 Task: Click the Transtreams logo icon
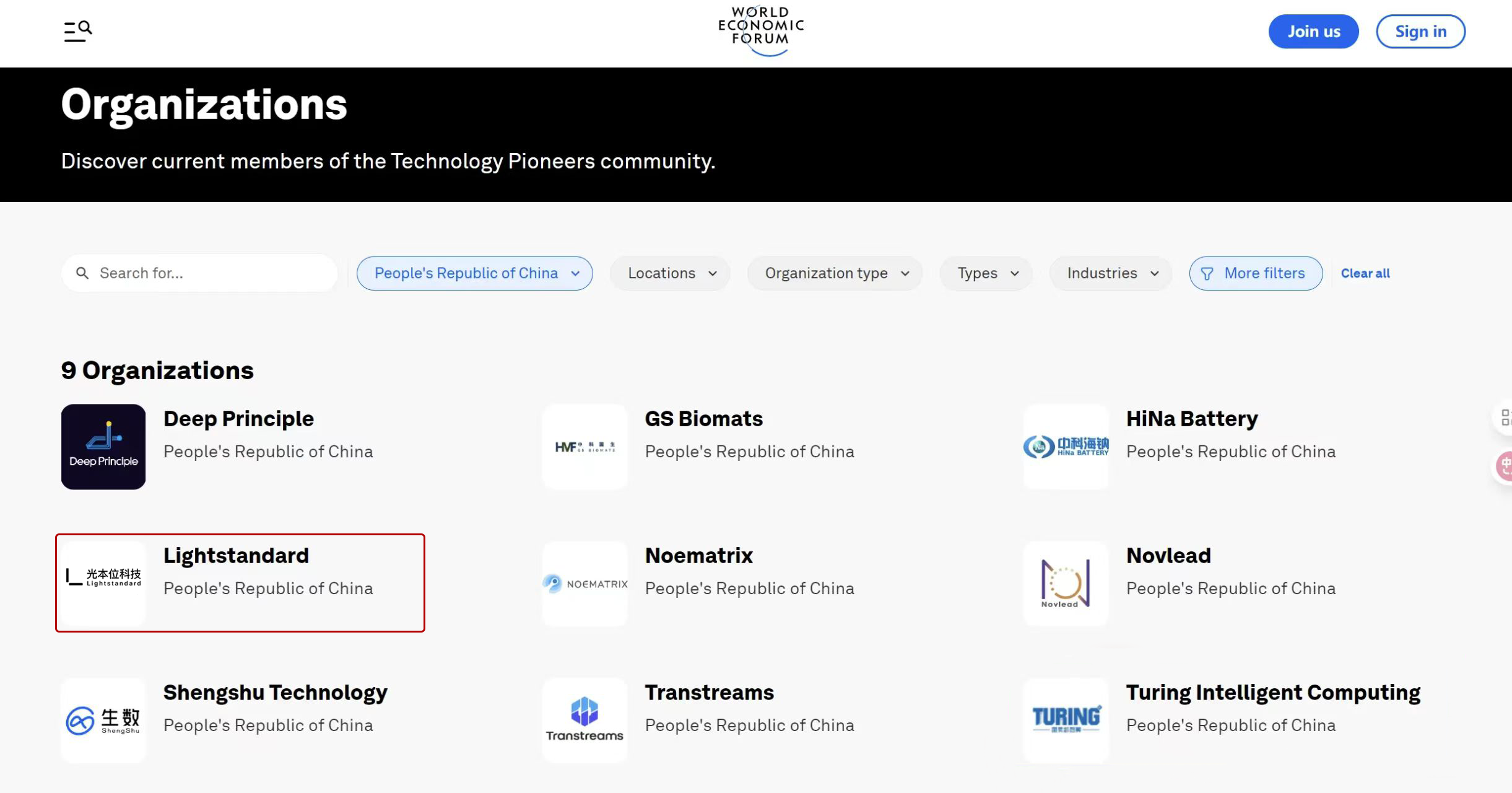(x=584, y=720)
